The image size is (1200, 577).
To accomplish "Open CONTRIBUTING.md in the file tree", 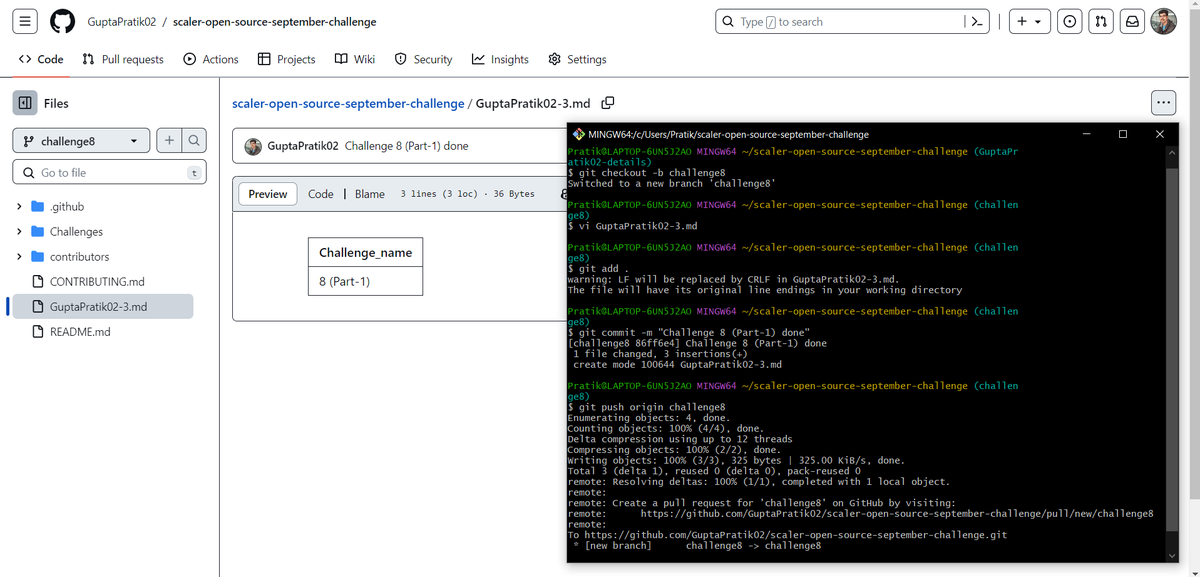I will [x=97, y=281].
